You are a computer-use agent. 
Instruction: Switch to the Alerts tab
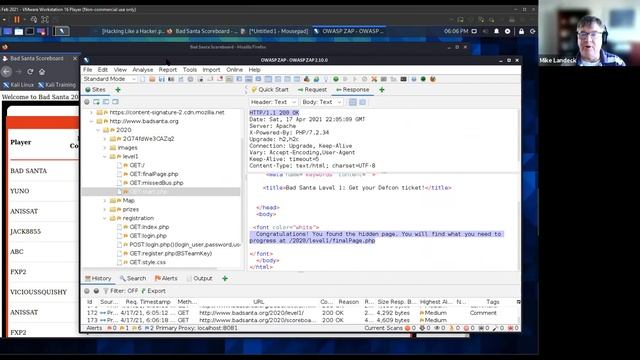166,278
